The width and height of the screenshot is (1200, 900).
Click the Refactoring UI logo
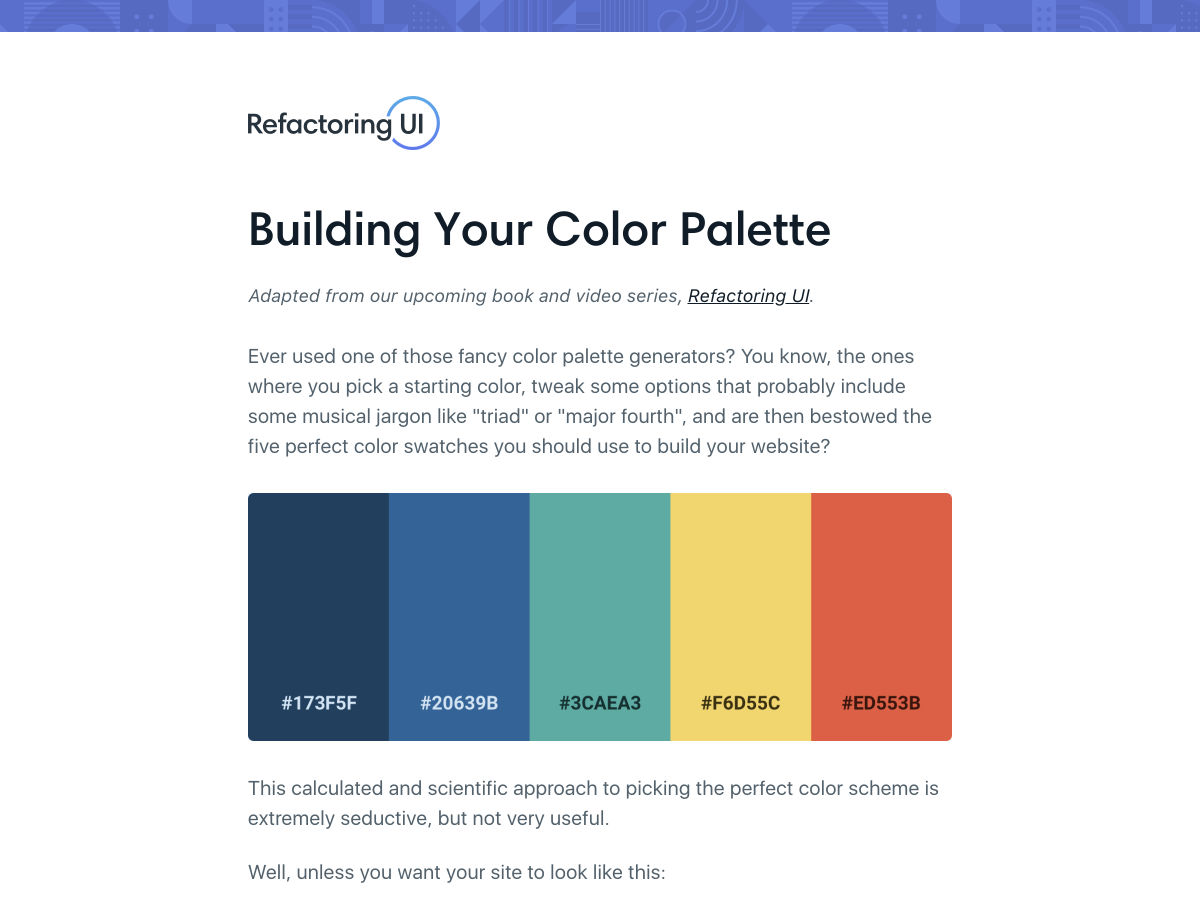[343, 124]
